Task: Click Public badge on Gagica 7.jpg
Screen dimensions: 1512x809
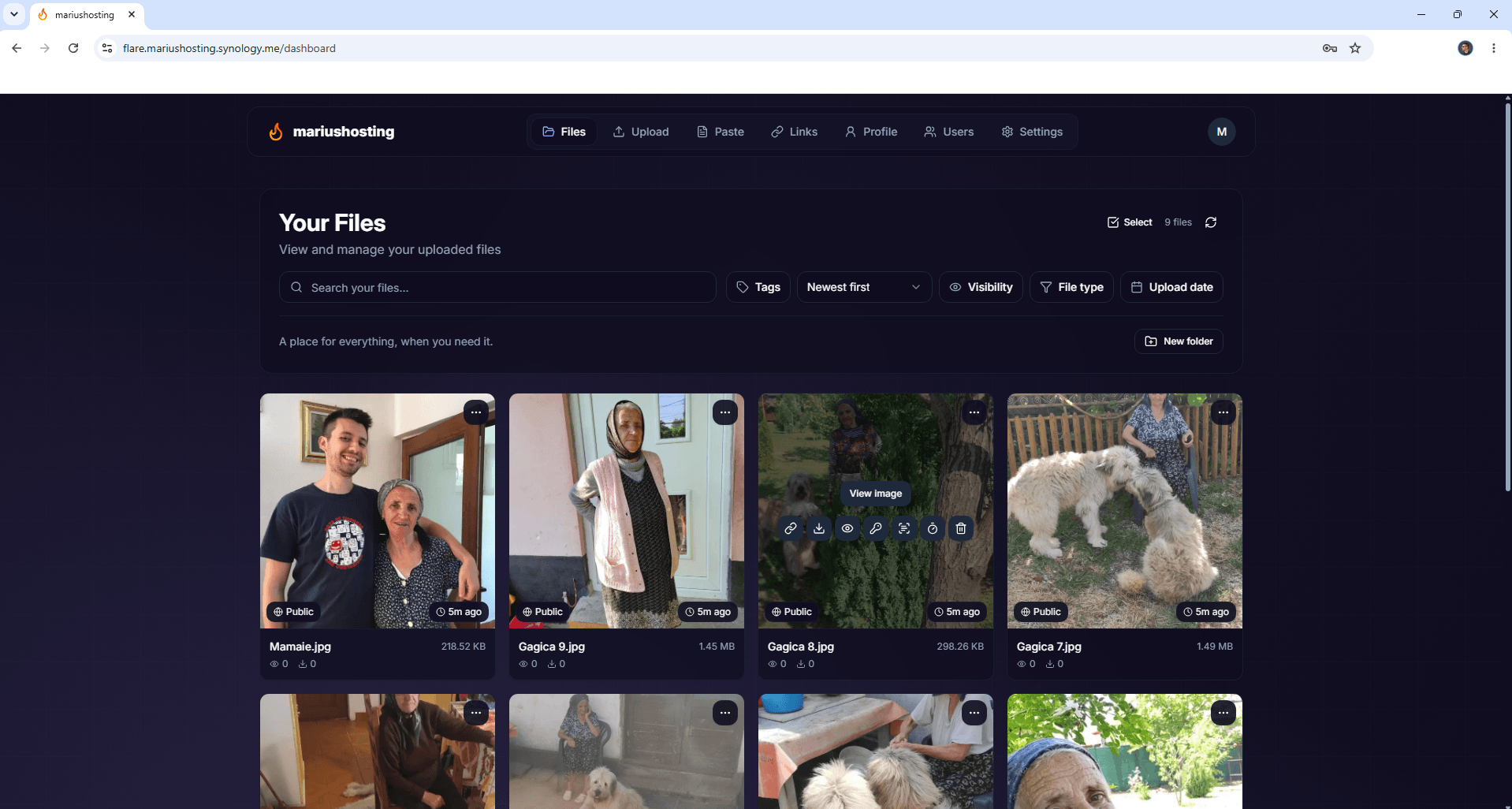Action: click(x=1041, y=612)
